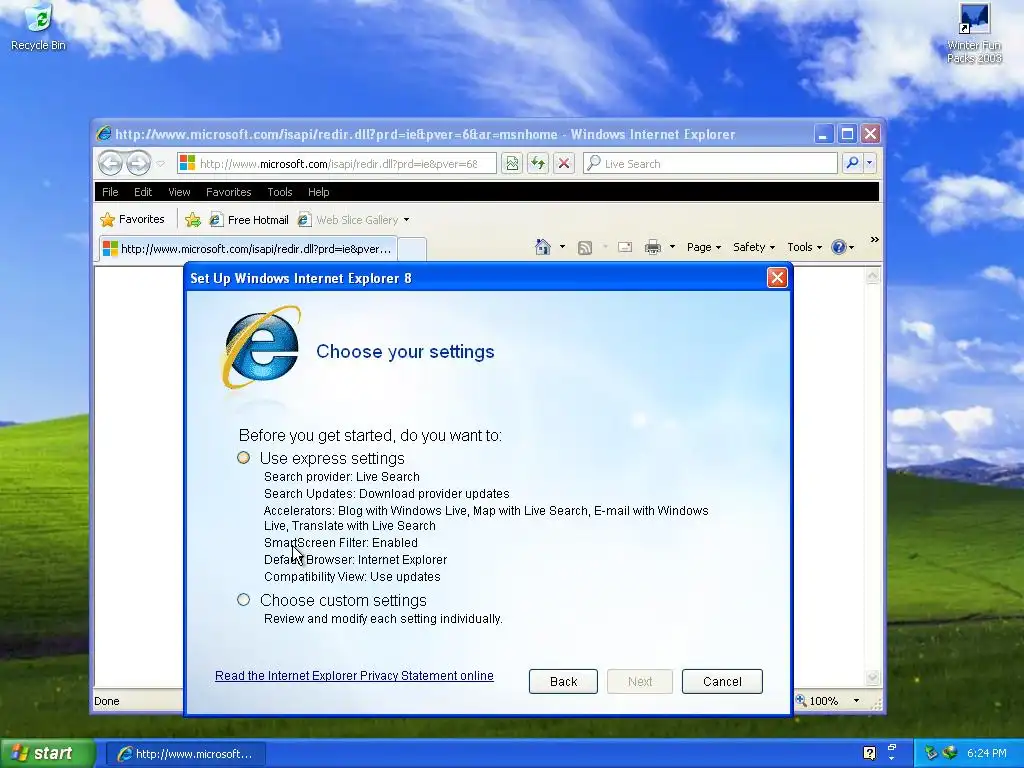Click the IE Back navigation arrow

point(110,163)
